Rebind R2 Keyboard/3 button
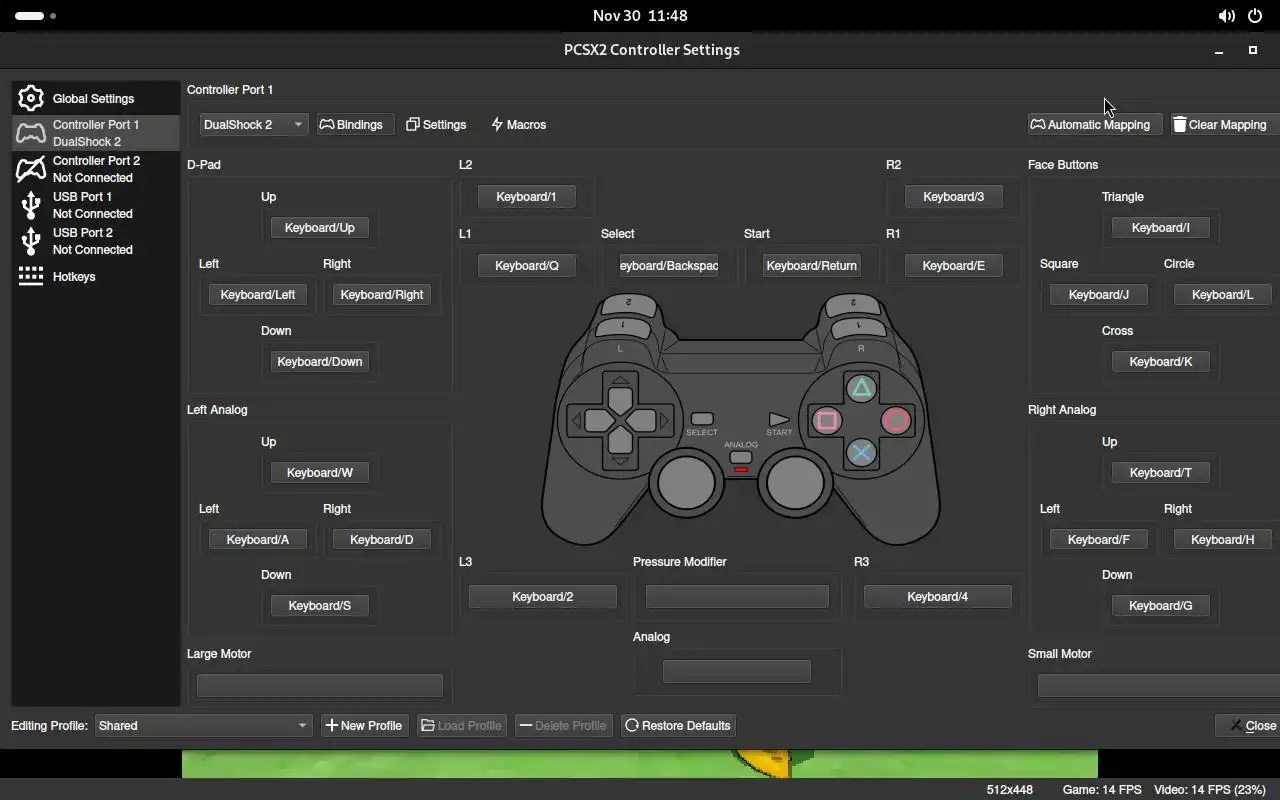The width and height of the screenshot is (1280, 800). (x=954, y=197)
